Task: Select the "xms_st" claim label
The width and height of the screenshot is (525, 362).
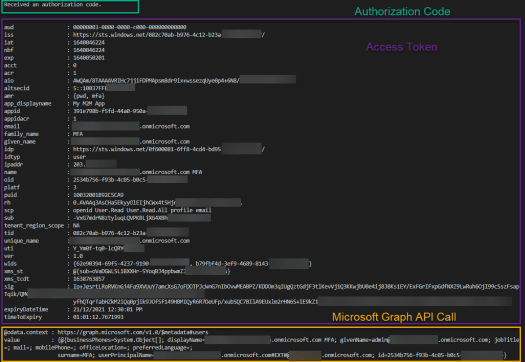Action: (13, 272)
